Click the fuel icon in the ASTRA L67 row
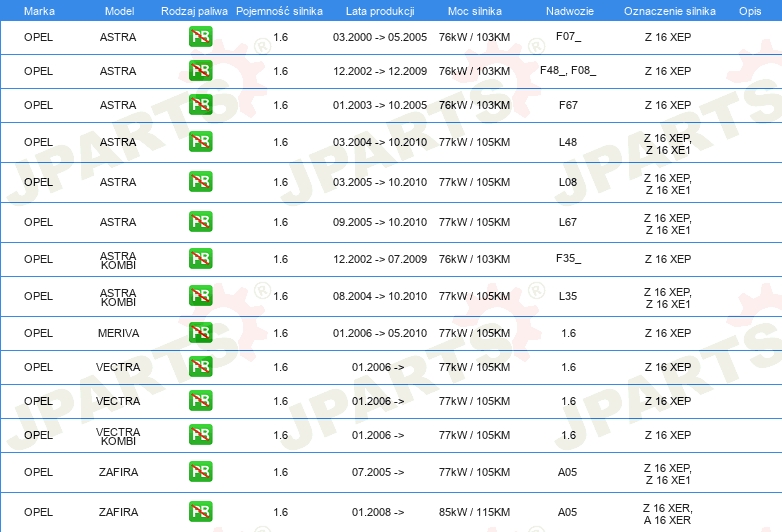Image resolution: width=782 pixels, height=532 pixels. click(x=200, y=222)
